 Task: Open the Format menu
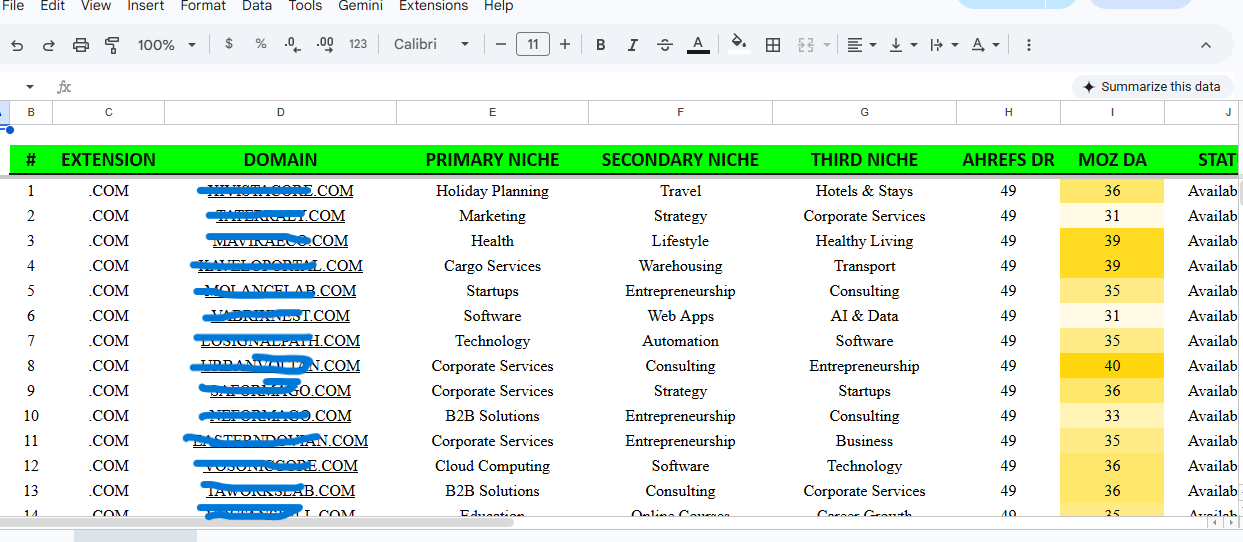[203, 6]
